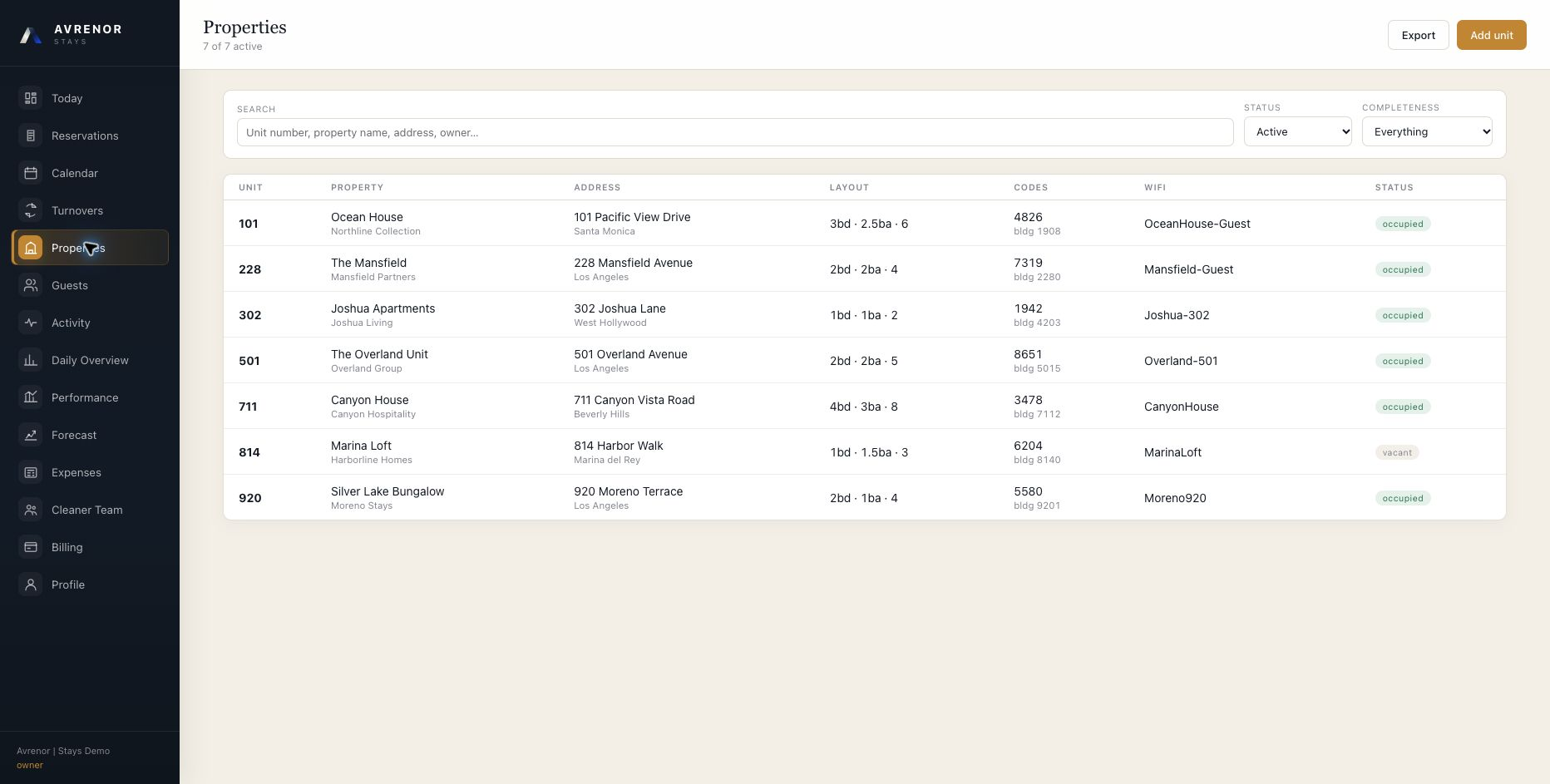
Task: Click the Canyon House layout 4bd · 3ba · 8
Action: point(864,407)
